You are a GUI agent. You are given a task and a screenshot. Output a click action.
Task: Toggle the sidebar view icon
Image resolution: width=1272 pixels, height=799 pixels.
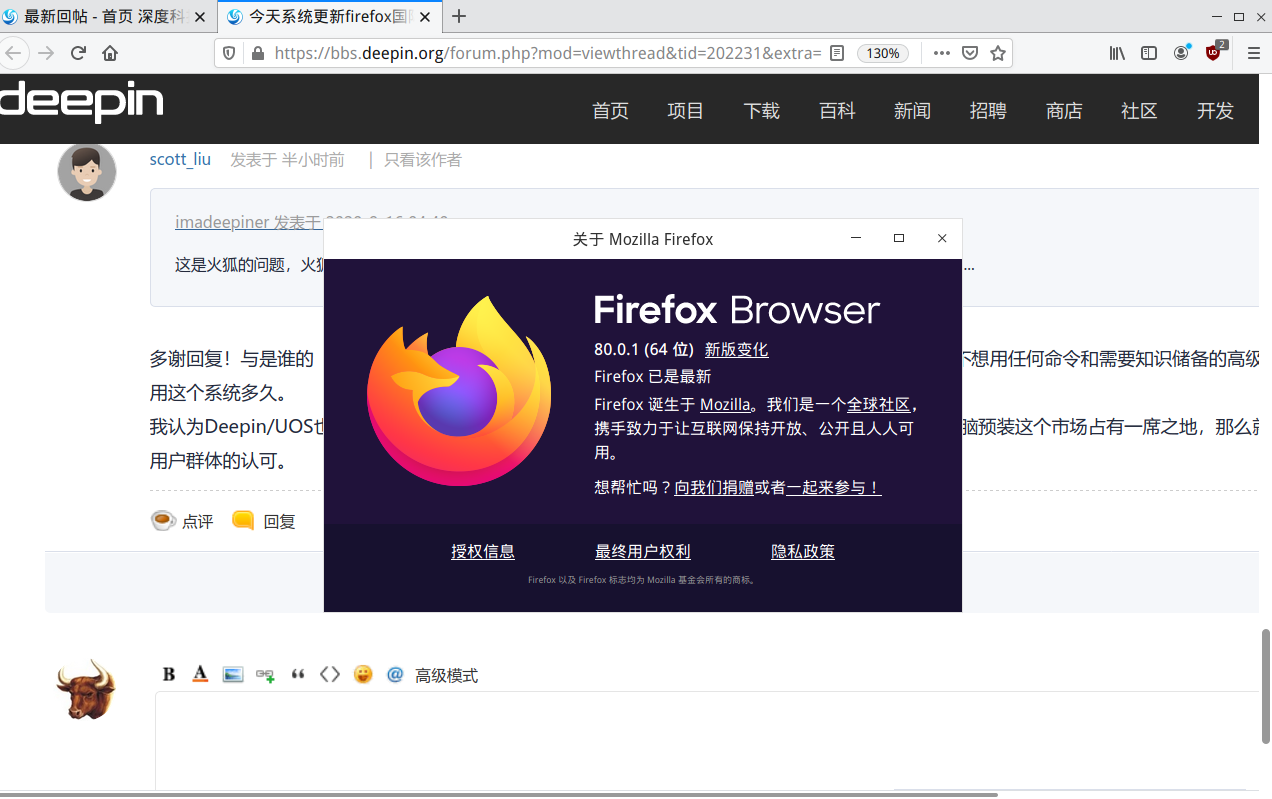[x=1149, y=53]
